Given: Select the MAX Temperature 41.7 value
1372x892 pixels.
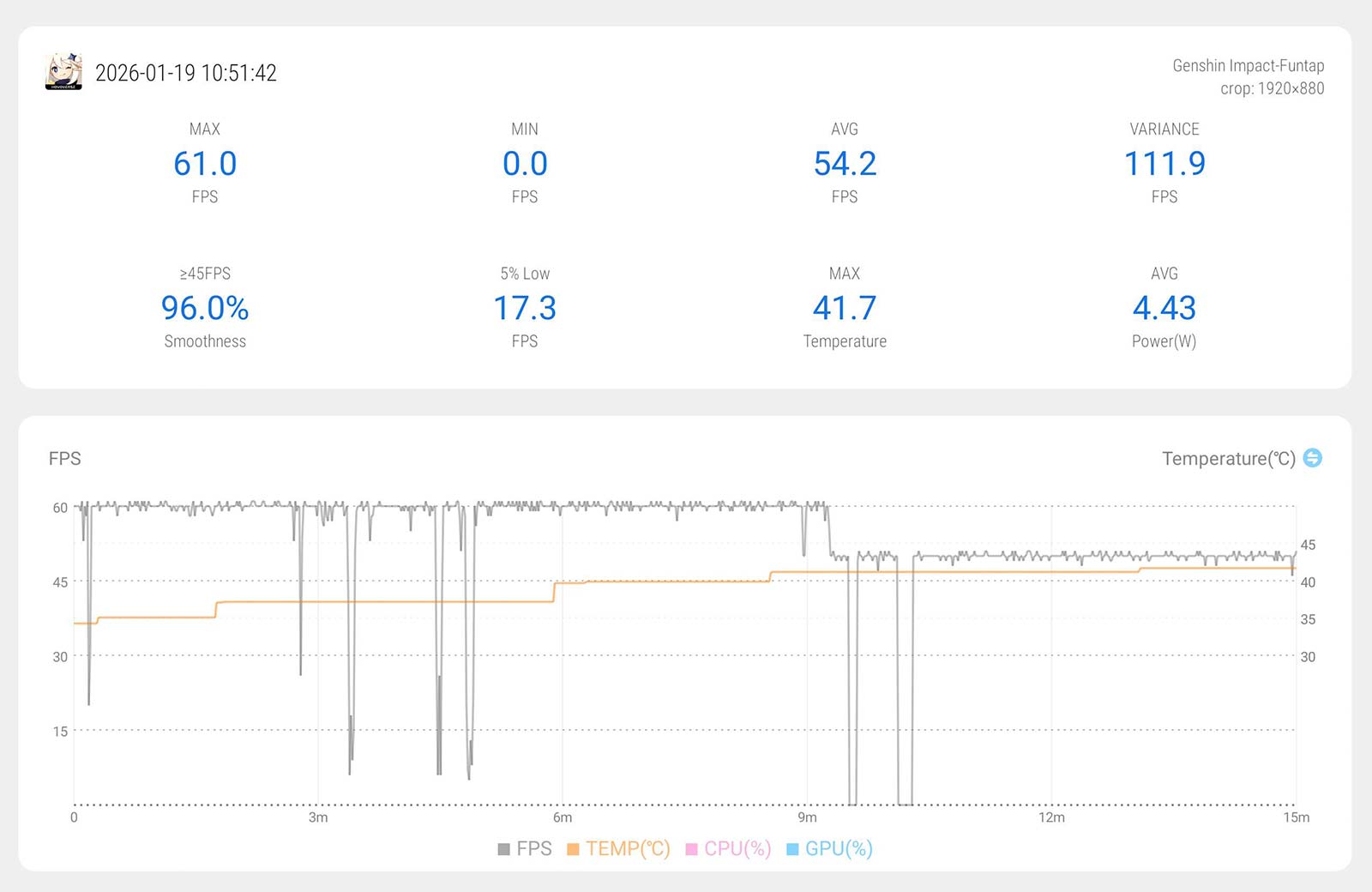Looking at the screenshot, I should [x=845, y=308].
